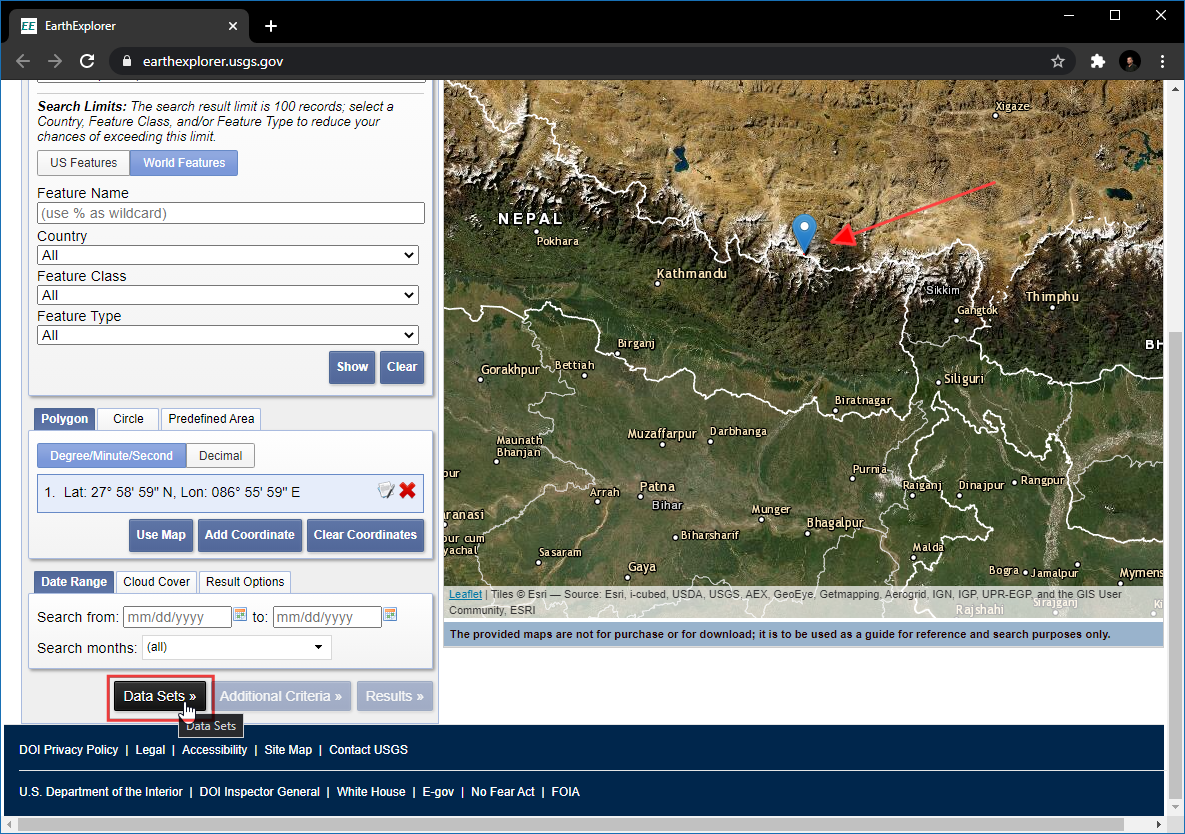The width and height of the screenshot is (1185, 834).
Task: Switch to the Cloud Cover tab
Action: 157,582
